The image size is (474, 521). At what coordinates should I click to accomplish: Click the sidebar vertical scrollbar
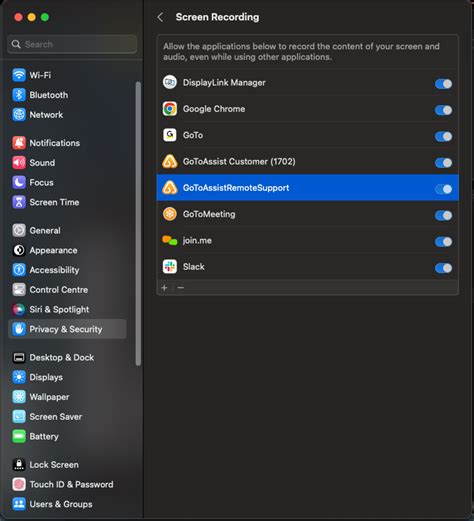point(138,223)
